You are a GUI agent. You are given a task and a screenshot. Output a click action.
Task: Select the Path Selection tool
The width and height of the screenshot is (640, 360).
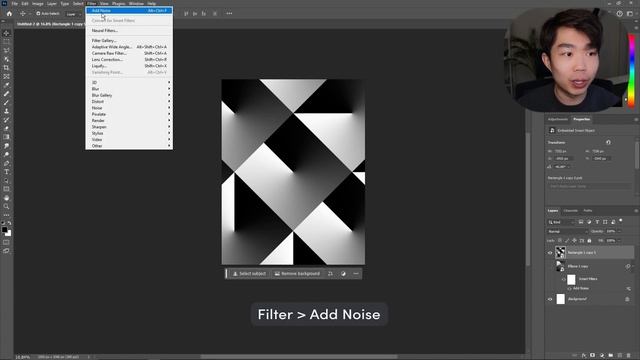[6, 180]
